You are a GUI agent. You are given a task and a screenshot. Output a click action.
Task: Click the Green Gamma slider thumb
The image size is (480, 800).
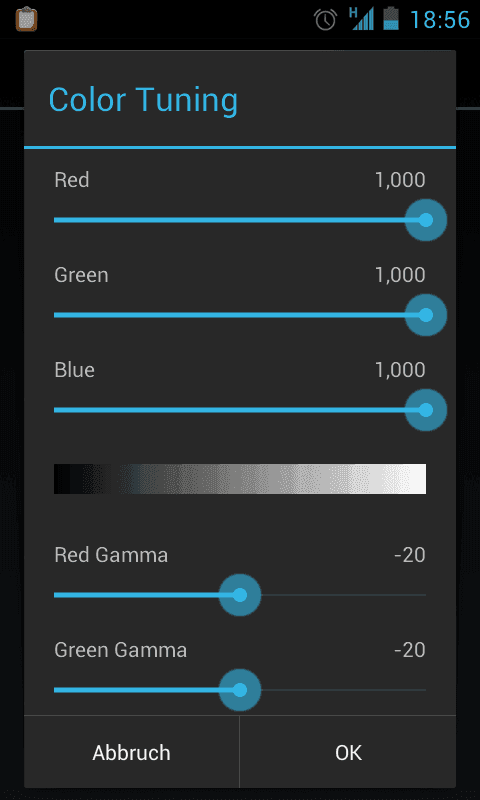pyautogui.click(x=240, y=690)
